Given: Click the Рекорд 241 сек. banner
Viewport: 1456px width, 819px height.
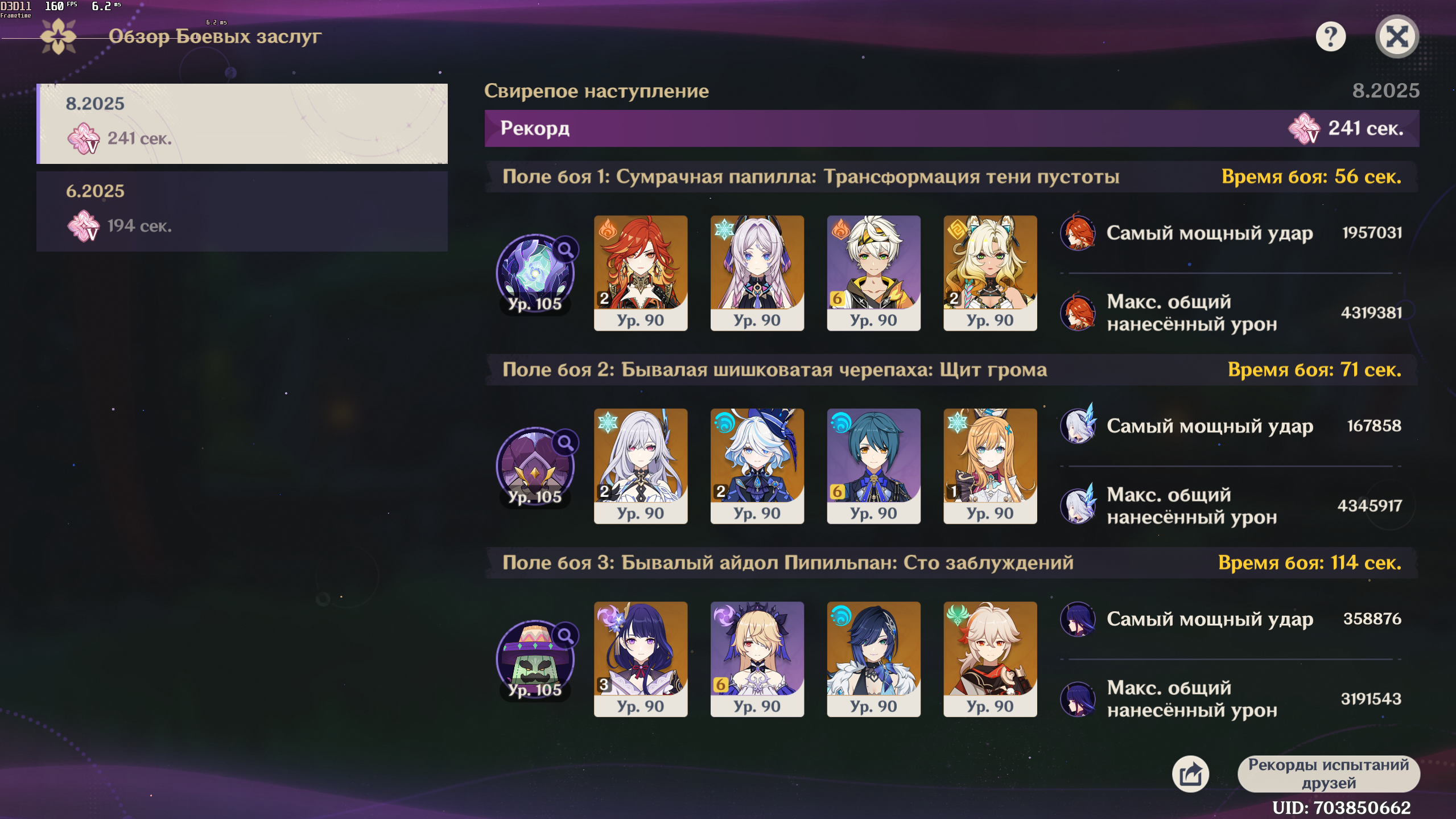Looking at the screenshot, I should click(952, 129).
